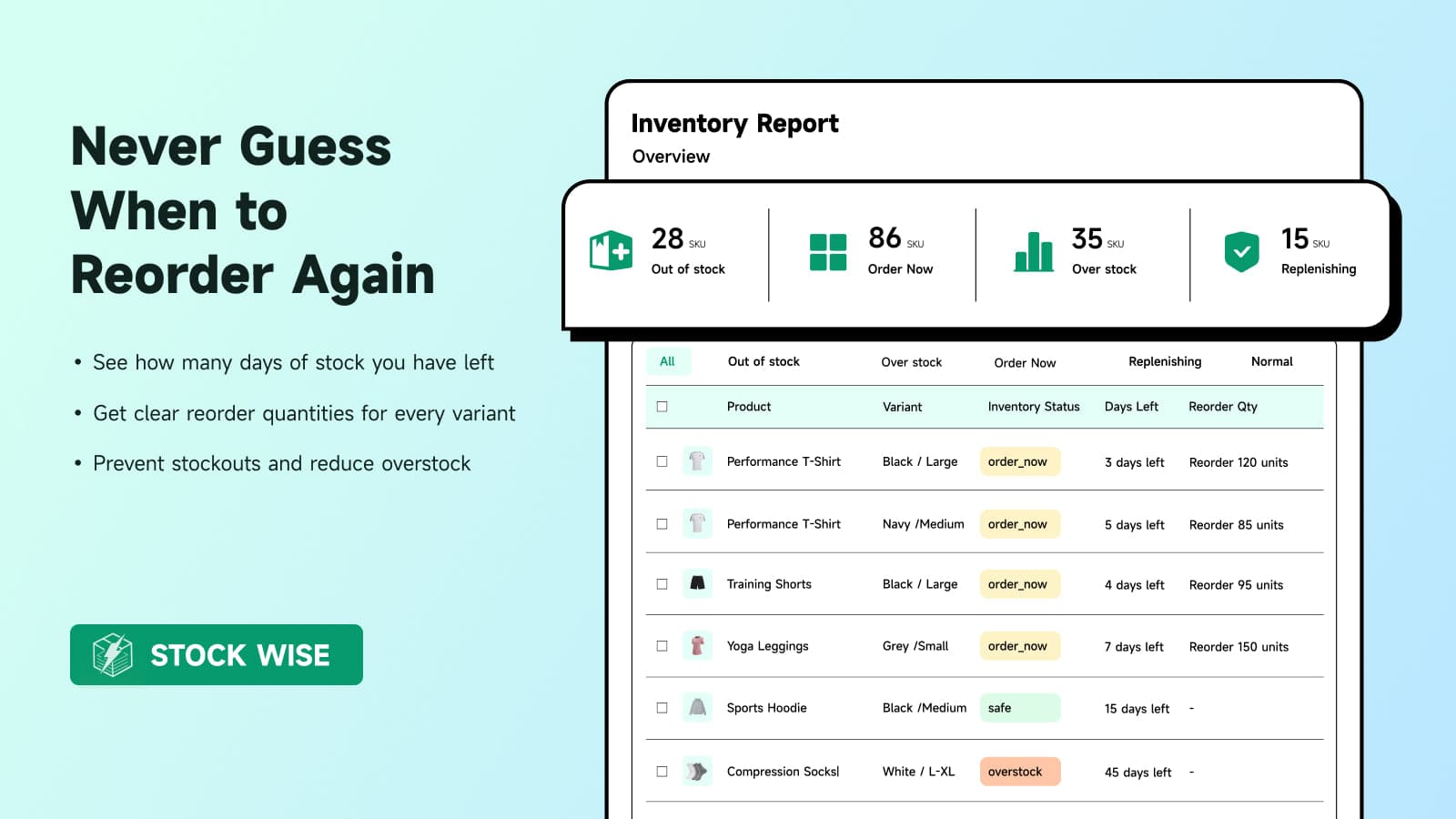Screen dimensions: 1456x819
Task: Enable the Sports Hoodie row checkbox
Action: [662, 707]
